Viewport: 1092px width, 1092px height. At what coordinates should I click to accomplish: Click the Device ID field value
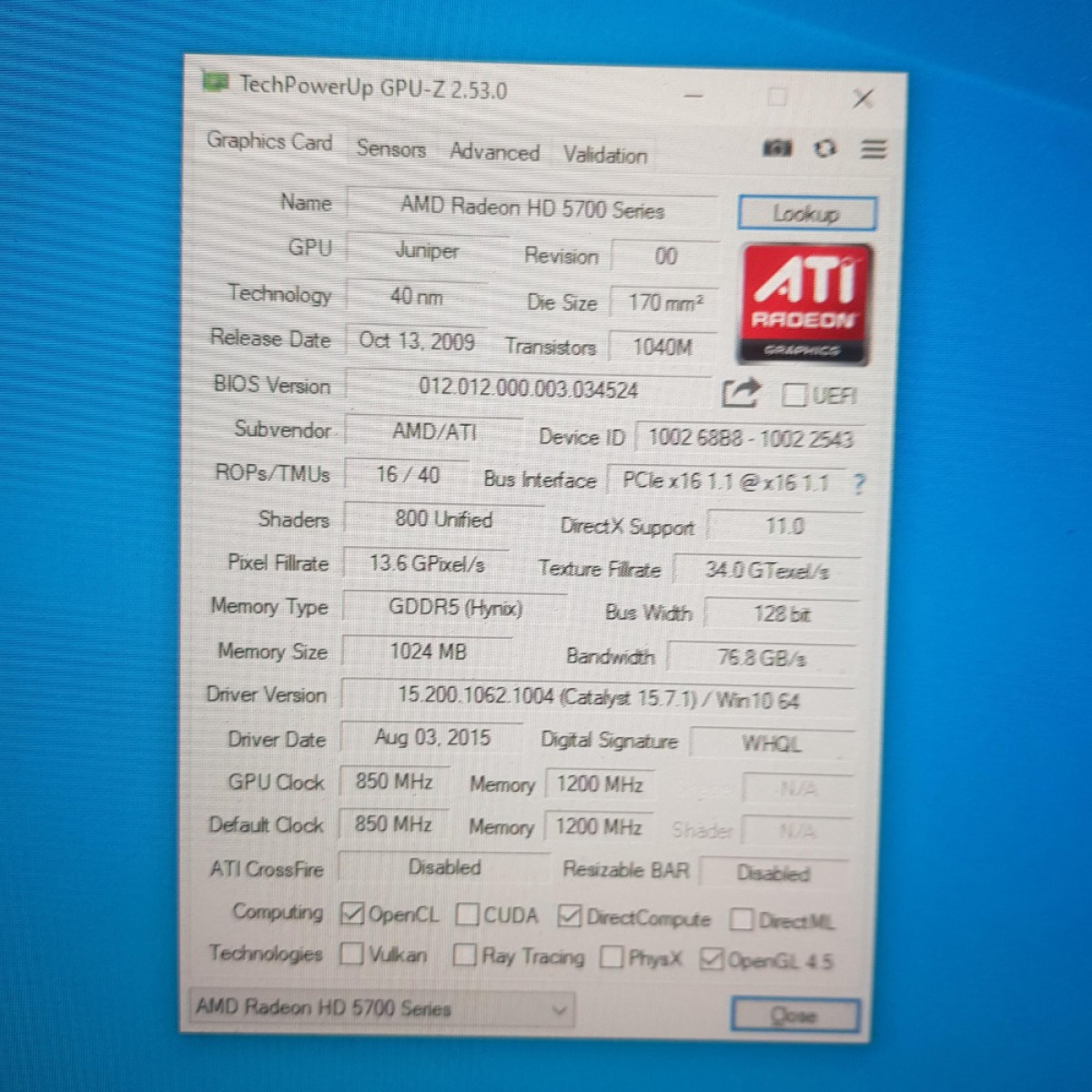tap(750, 439)
